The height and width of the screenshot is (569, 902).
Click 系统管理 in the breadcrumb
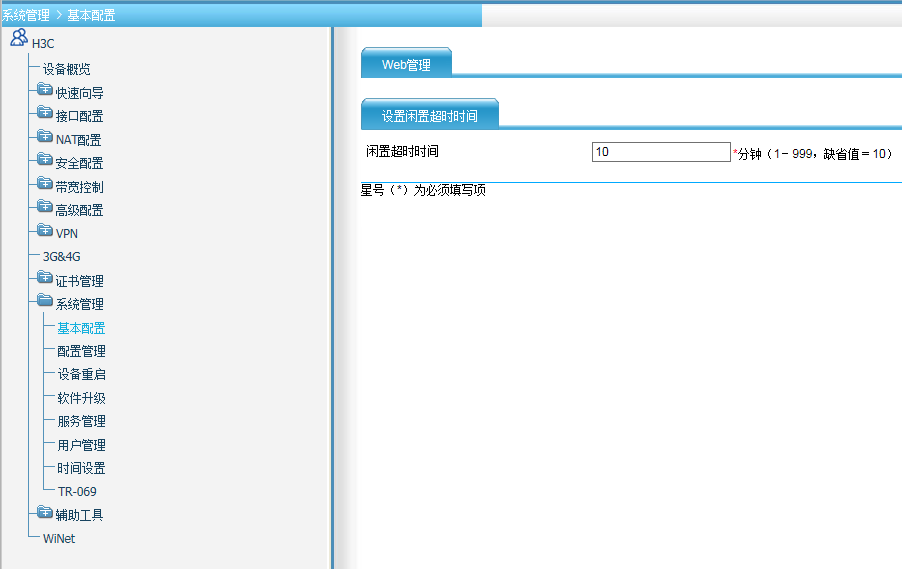(x=26, y=16)
